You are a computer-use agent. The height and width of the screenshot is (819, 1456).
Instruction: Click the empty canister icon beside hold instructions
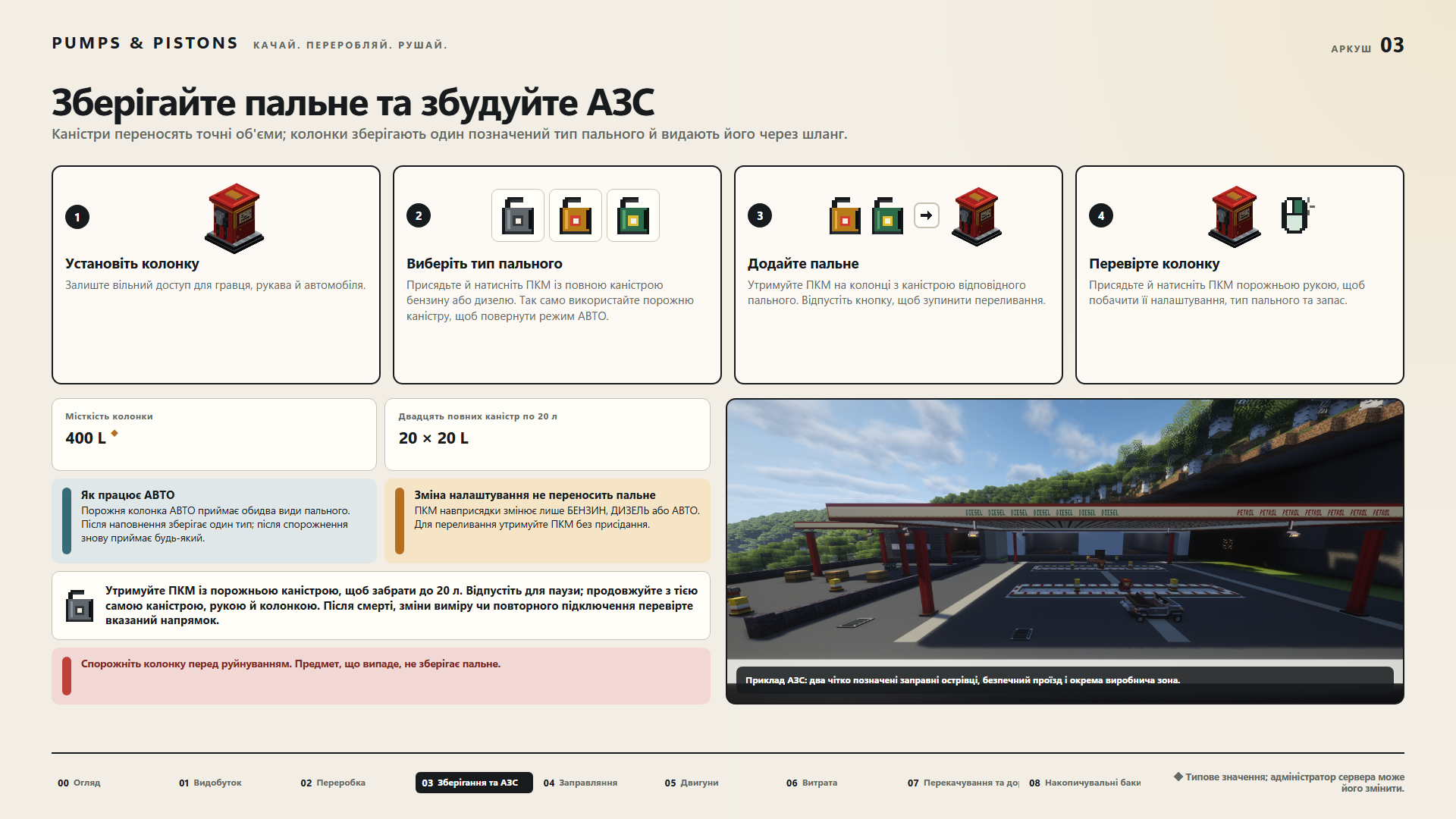[80, 605]
